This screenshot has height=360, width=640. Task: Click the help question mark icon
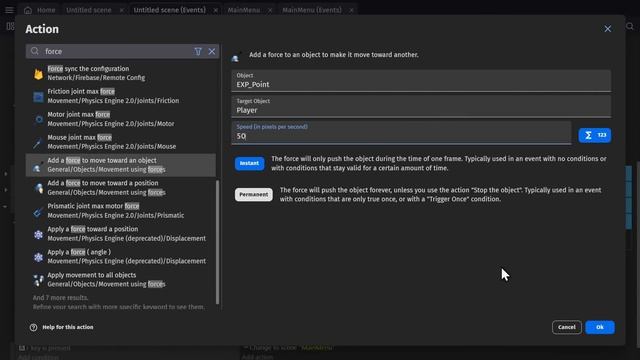tap(33, 327)
